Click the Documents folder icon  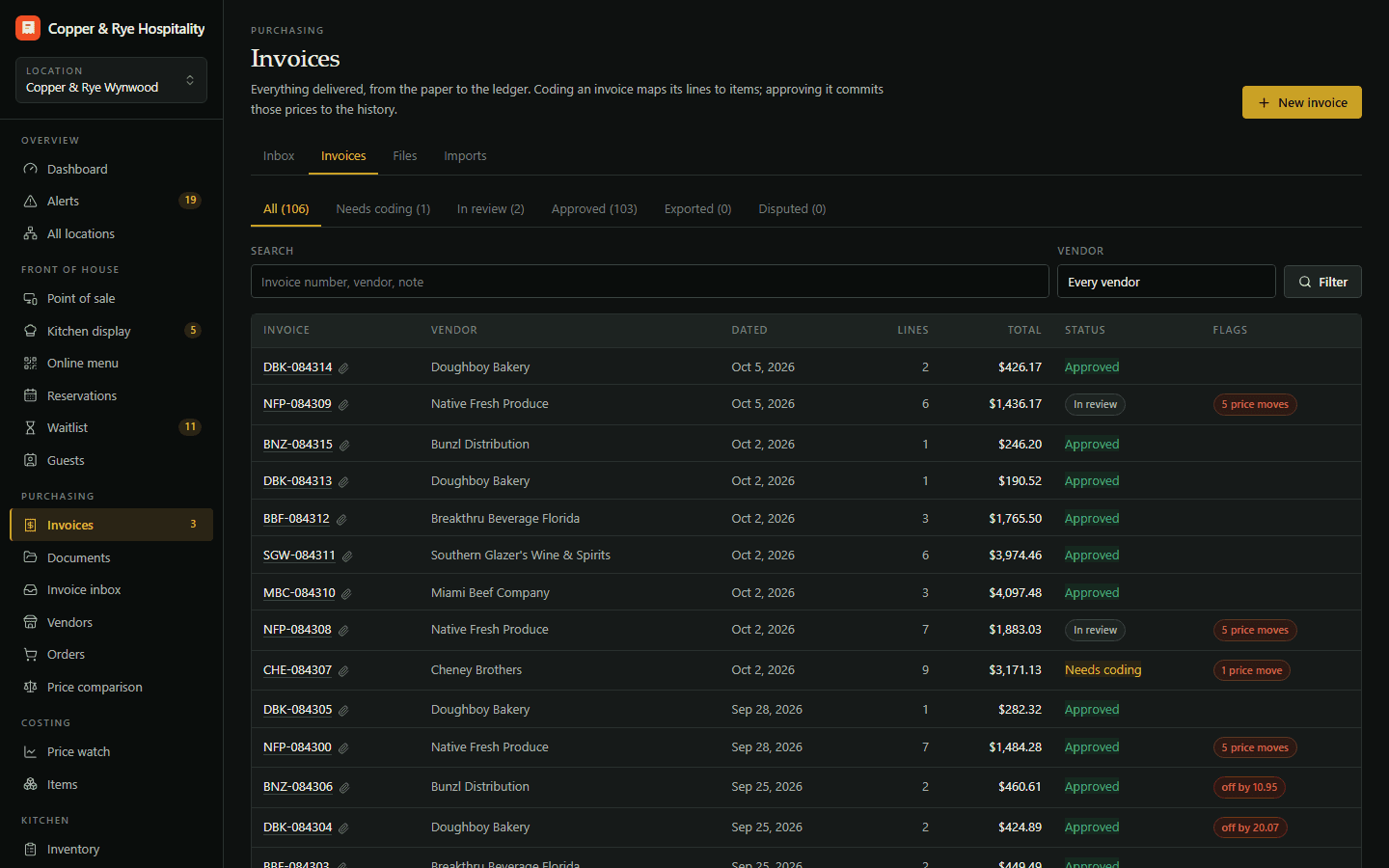[30, 557]
